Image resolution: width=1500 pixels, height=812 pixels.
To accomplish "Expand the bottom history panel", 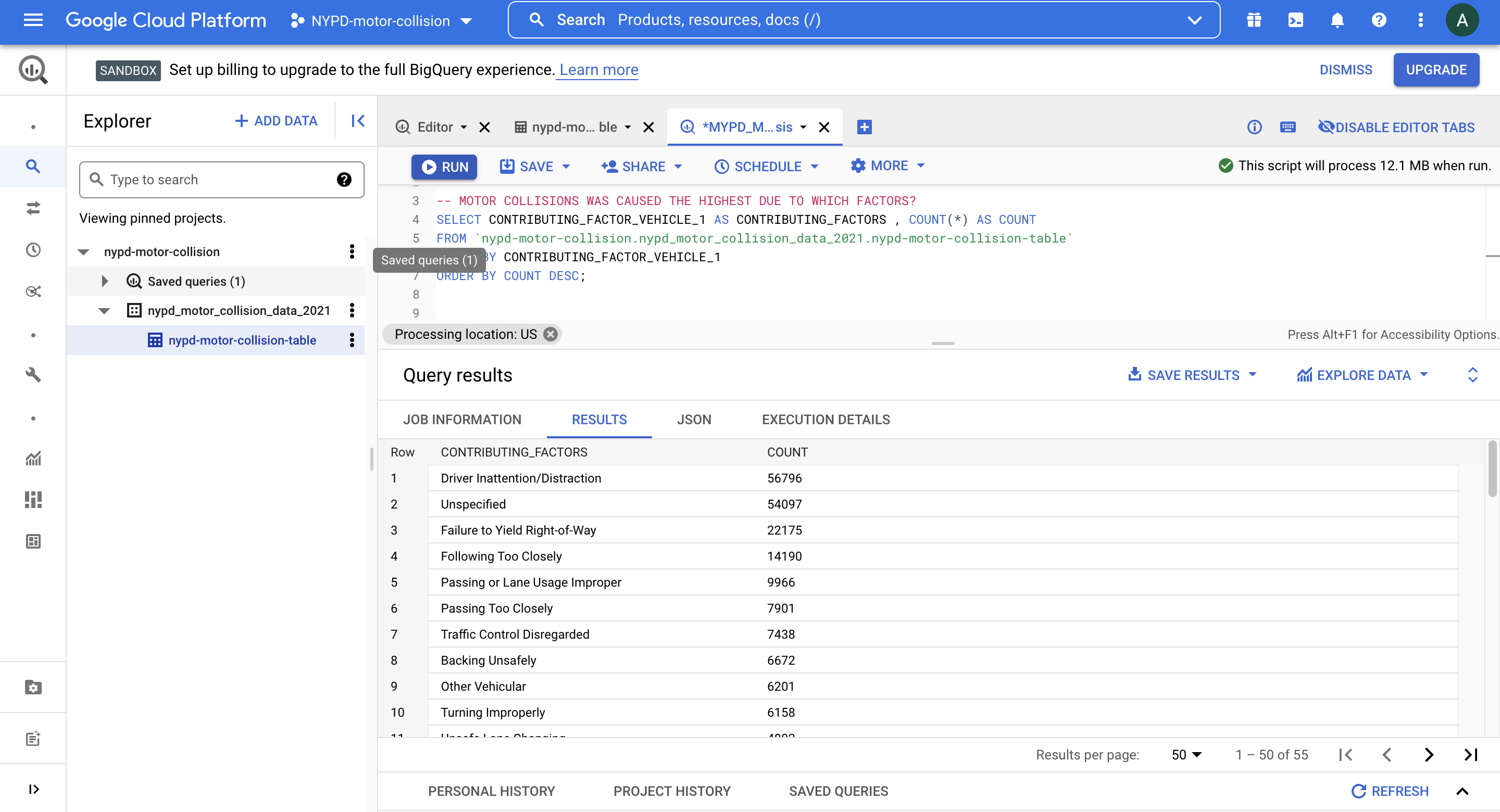I will click(1462, 791).
